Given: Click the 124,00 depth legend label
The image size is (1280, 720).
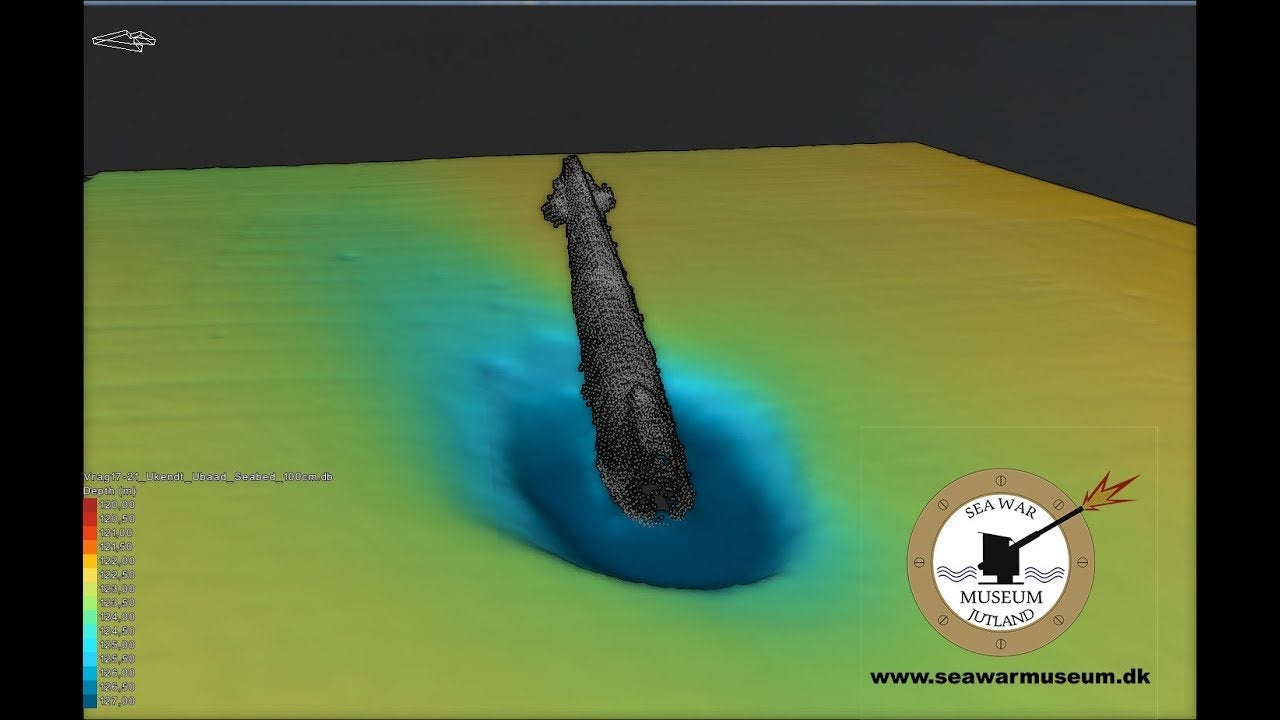Looking at the screenshot, I should (x=117, y=617).
